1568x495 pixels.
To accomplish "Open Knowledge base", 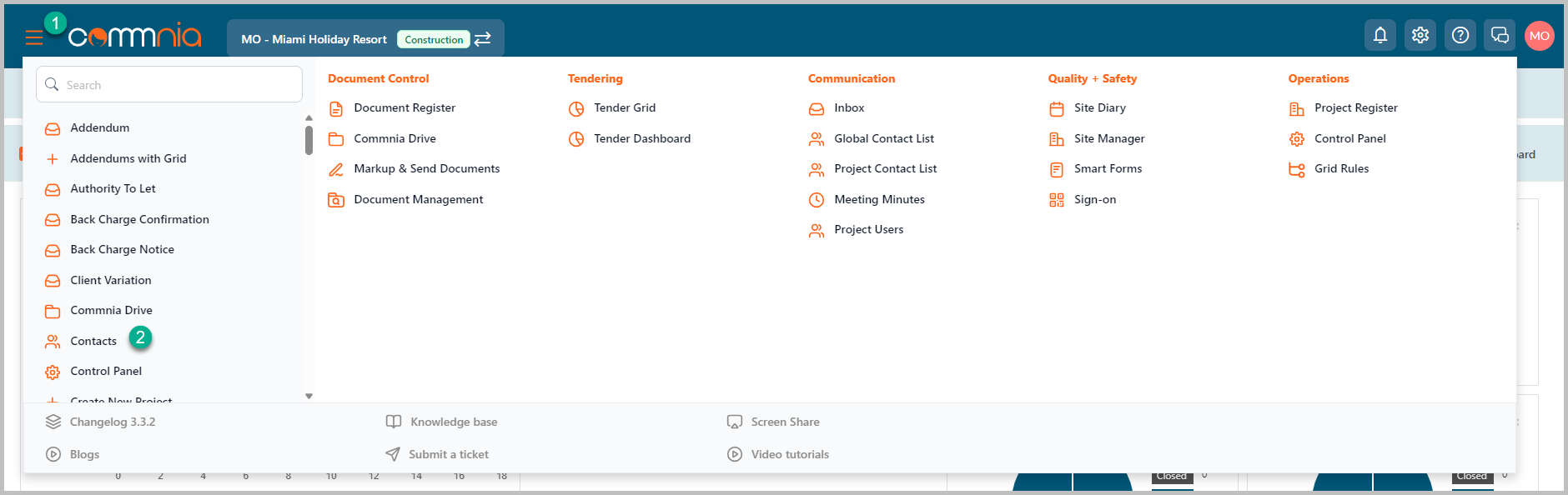I will coord(454,422).
